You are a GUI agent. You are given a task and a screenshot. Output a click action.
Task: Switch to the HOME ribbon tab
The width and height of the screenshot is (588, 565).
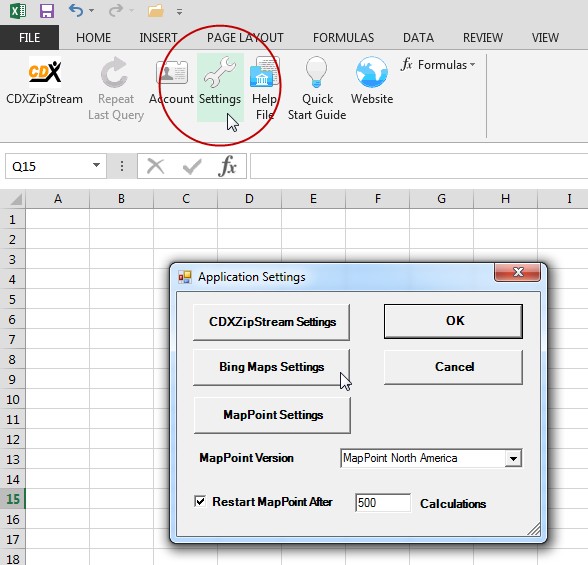pos(93,37)
